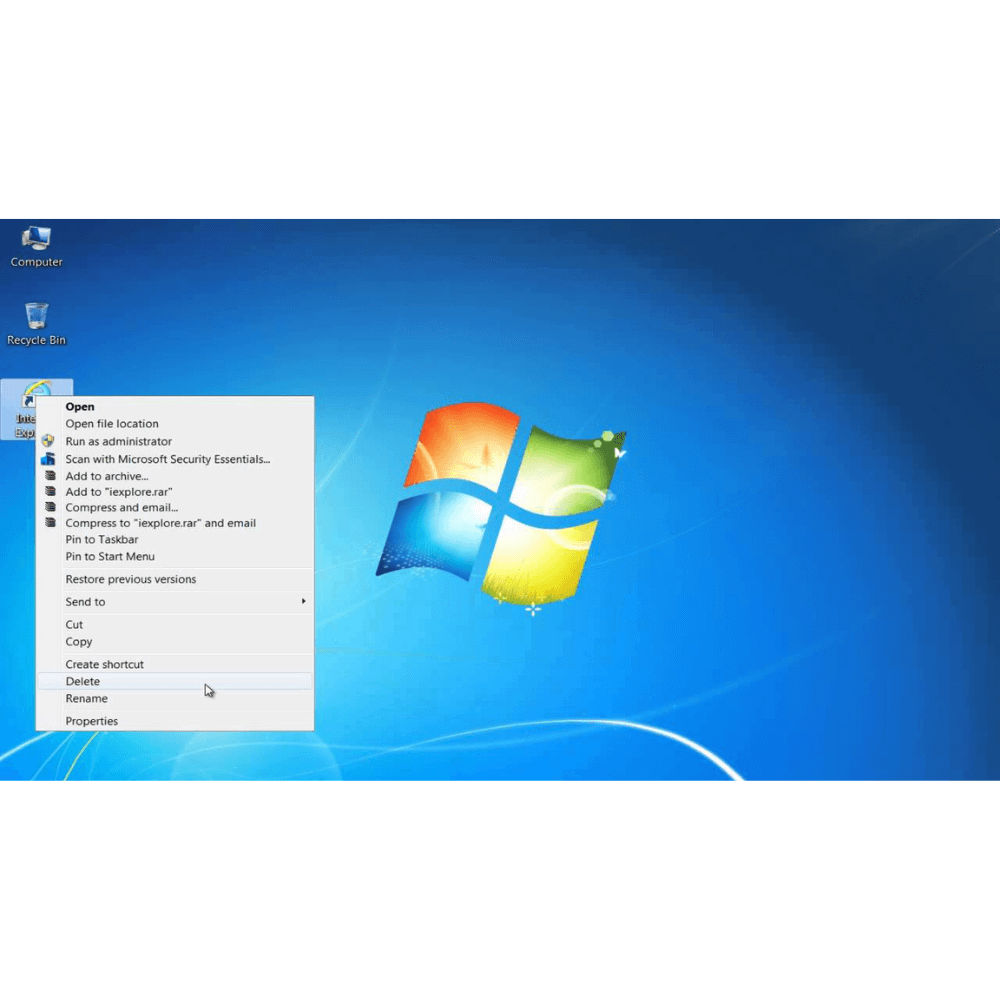
Task: Choose Copy from the context menu
Action: pos(79,642)
